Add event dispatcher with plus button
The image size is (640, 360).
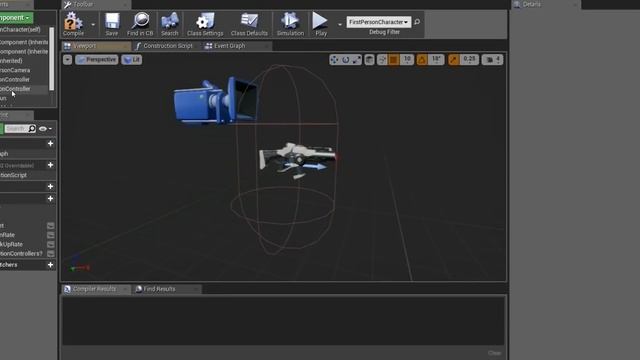pos(50,264)
